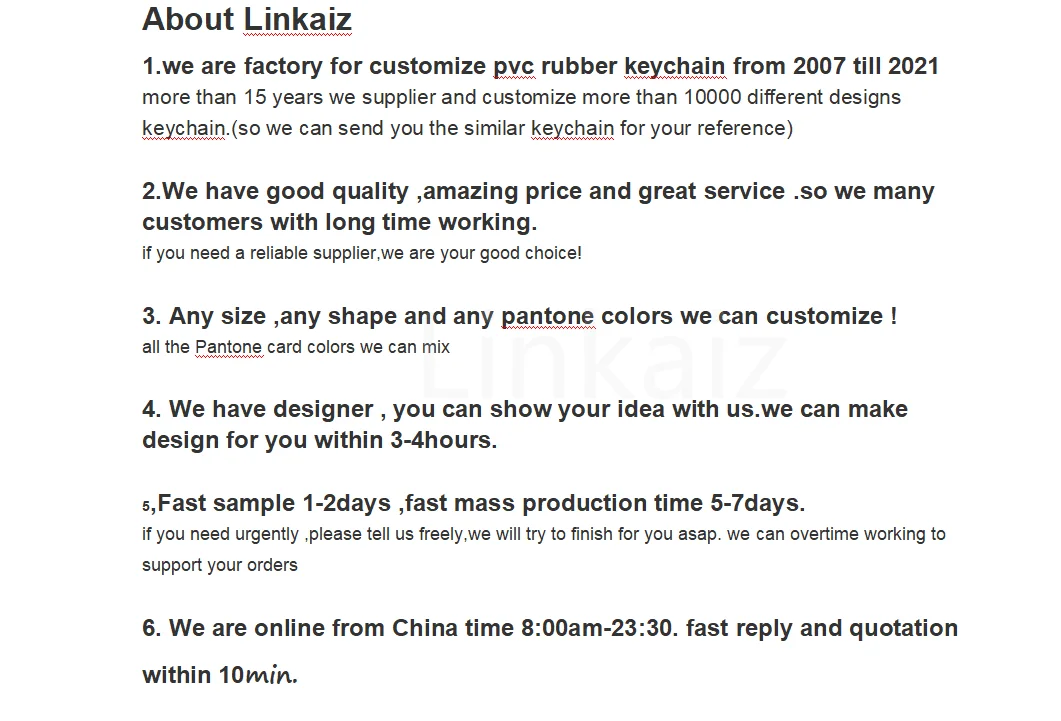Click the sentence "if you need a reliable supplier"
The width and height of the screenshot is (1061, 721).
coord(361,253)
